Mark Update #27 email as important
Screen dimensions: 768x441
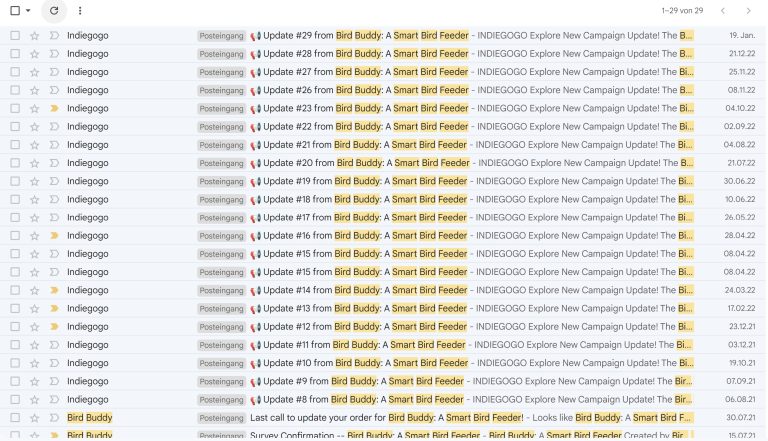(x=54, y=72)
